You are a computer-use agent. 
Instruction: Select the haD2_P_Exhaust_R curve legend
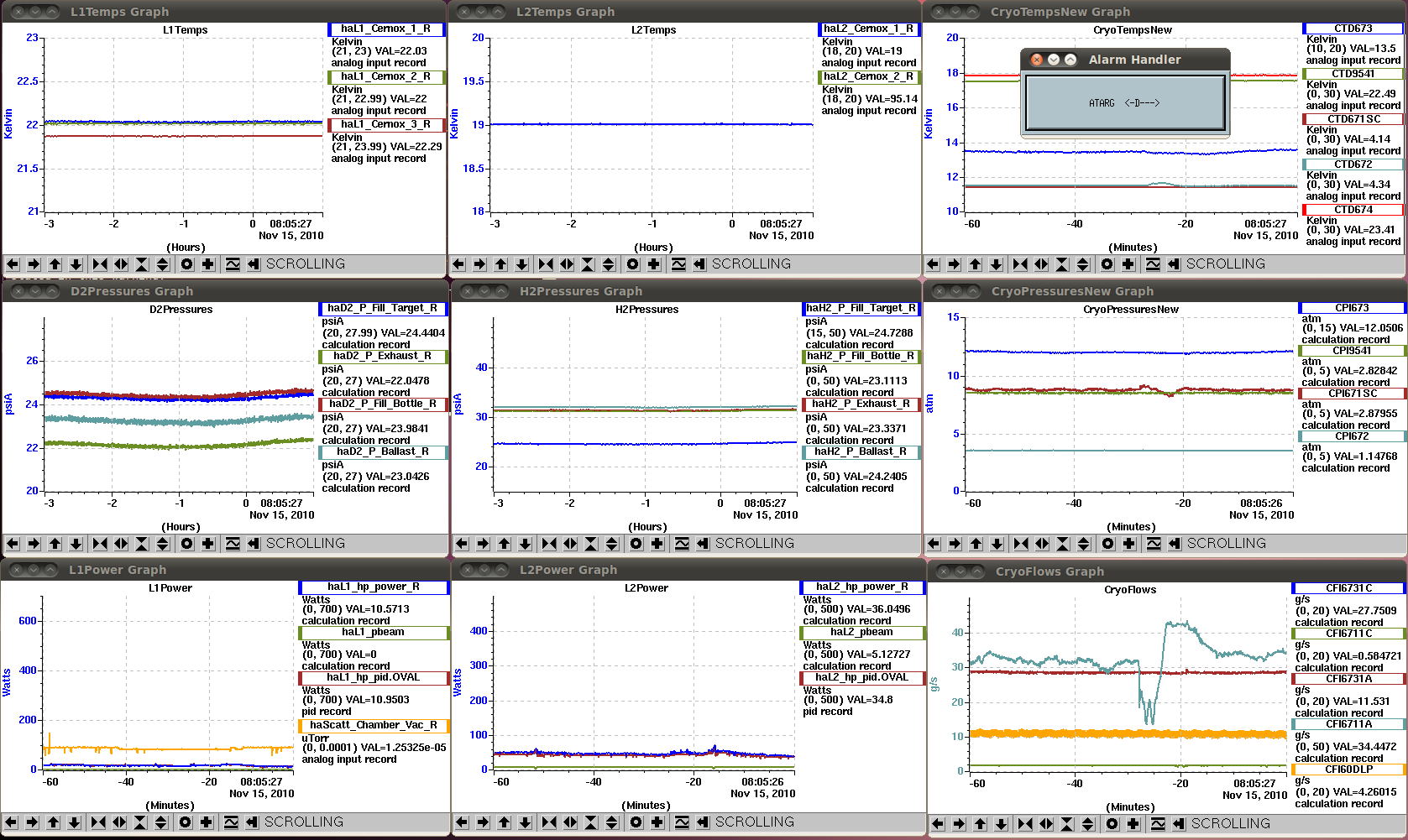383,357
